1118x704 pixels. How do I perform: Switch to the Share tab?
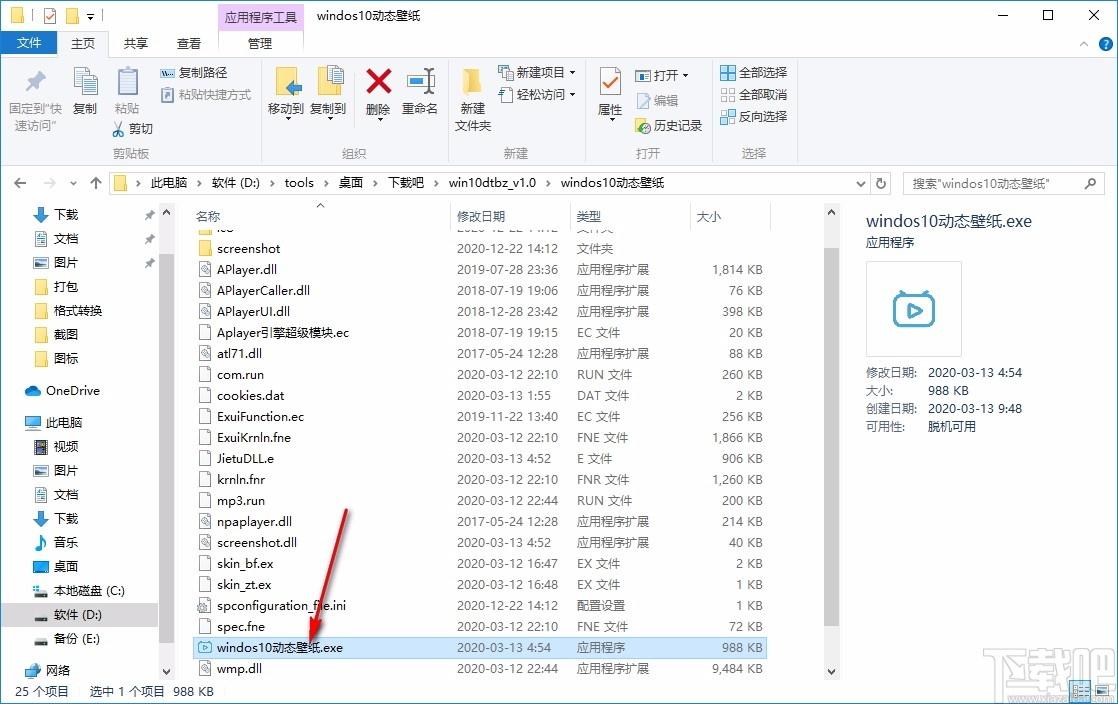(x=135, y=44)
